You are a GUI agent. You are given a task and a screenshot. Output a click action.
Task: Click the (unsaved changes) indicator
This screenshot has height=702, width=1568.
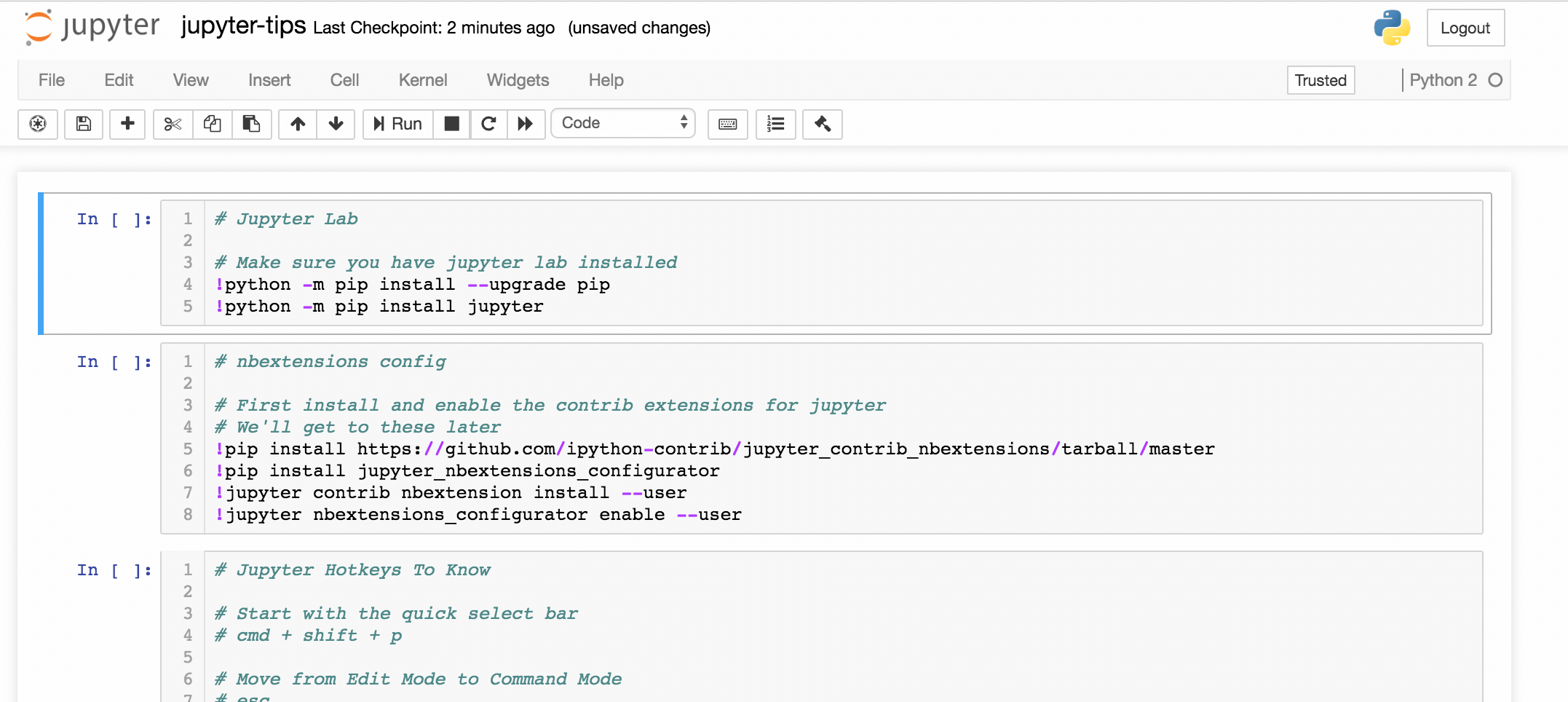pyautogui.click(x=639, y=28)
